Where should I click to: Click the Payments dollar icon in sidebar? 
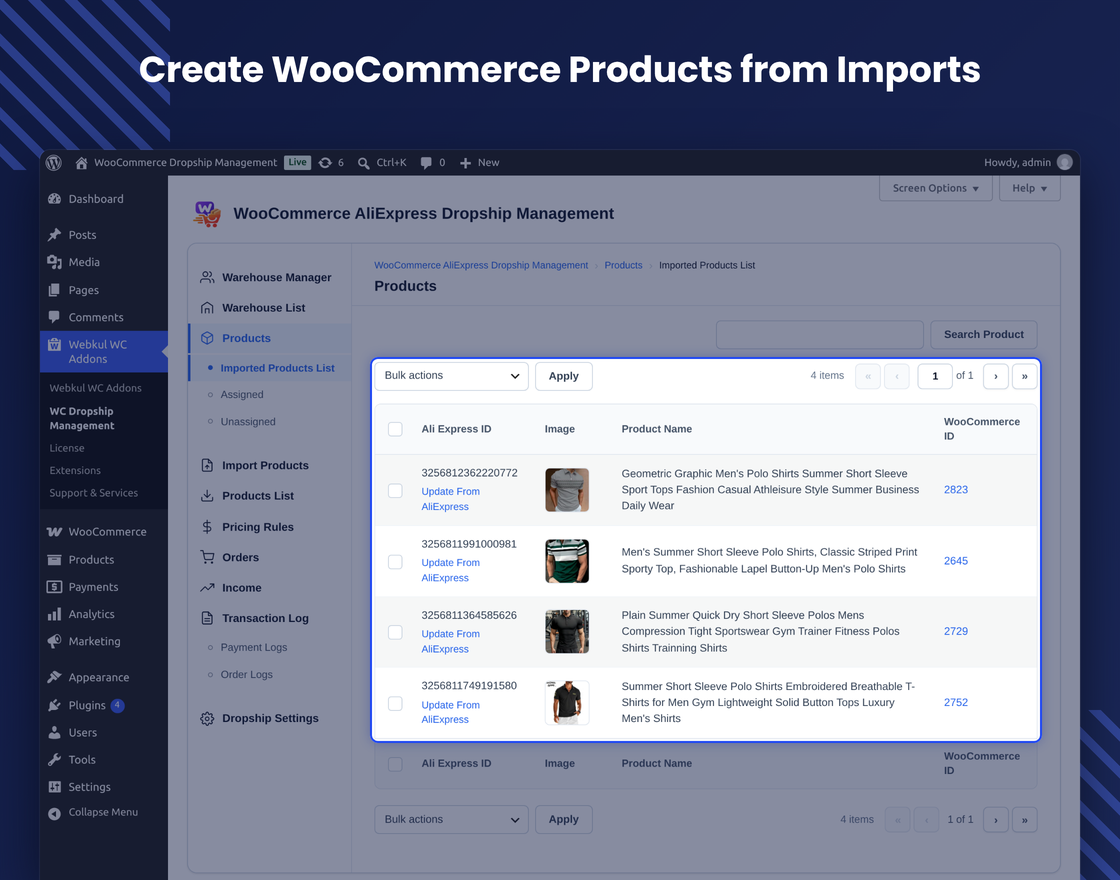coord(54,586)
